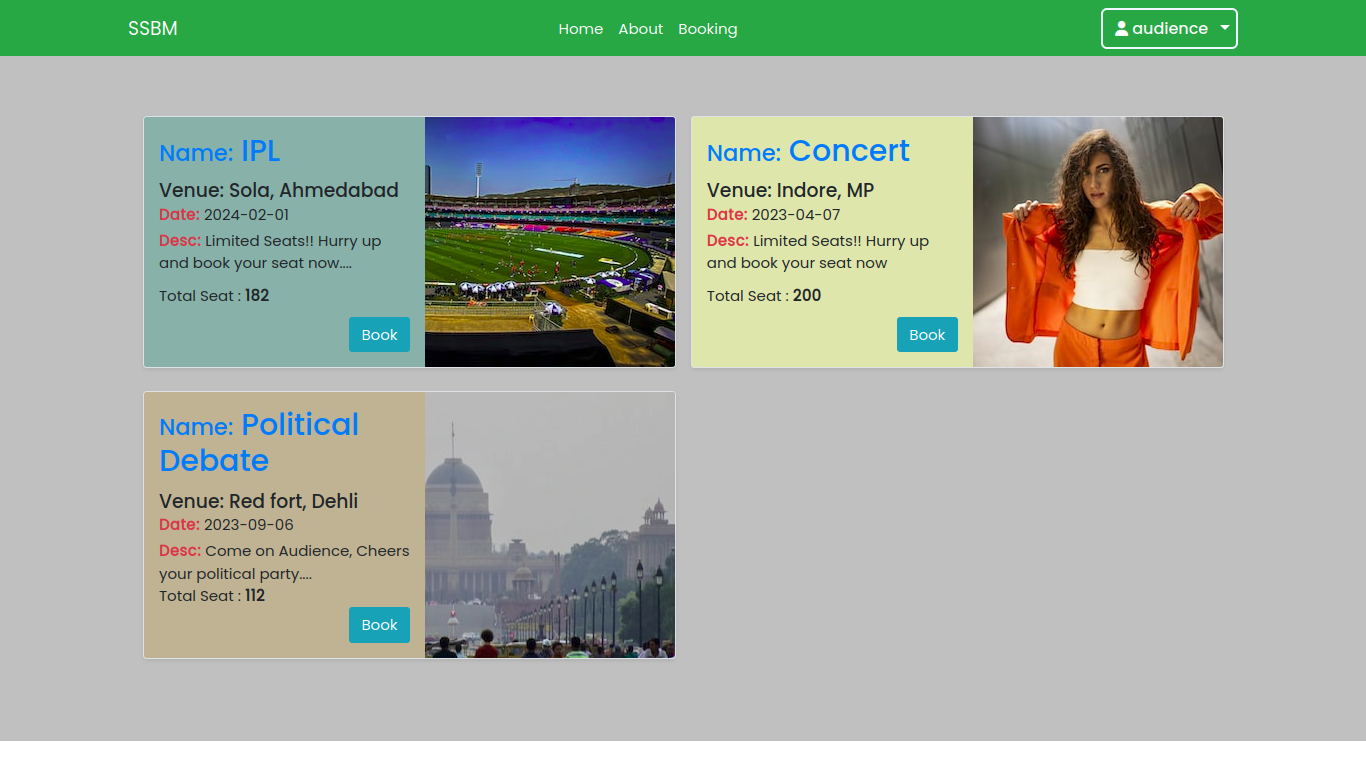Click the Concert photo with orange jacket
Screen dimensions: 1366x768
pos(1097,242)
